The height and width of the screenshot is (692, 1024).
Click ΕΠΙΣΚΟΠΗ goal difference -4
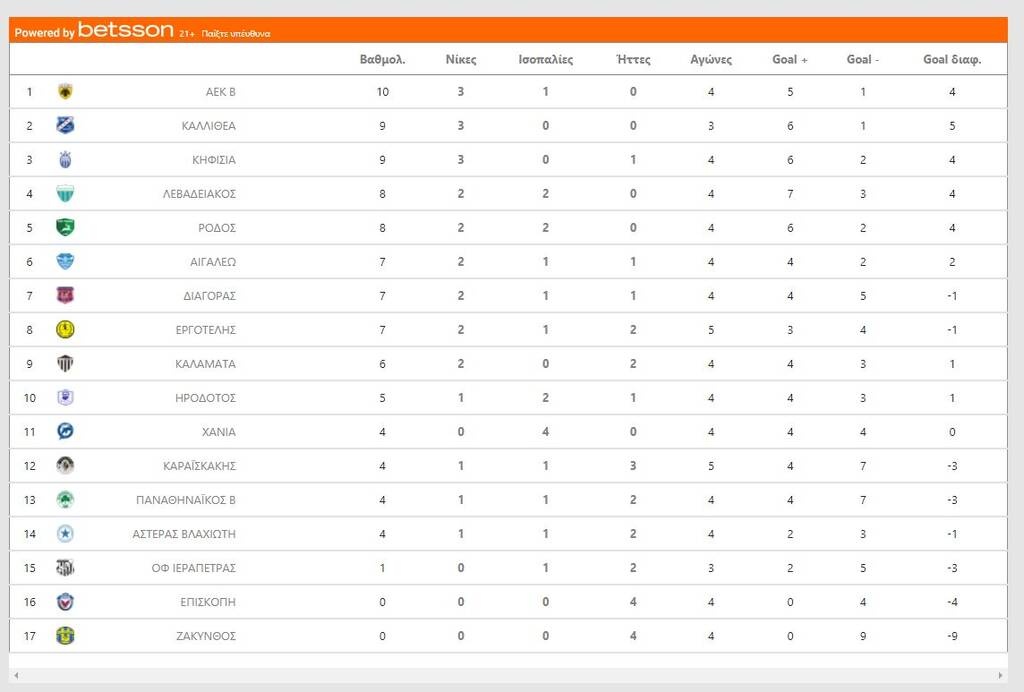coord(952,601)
